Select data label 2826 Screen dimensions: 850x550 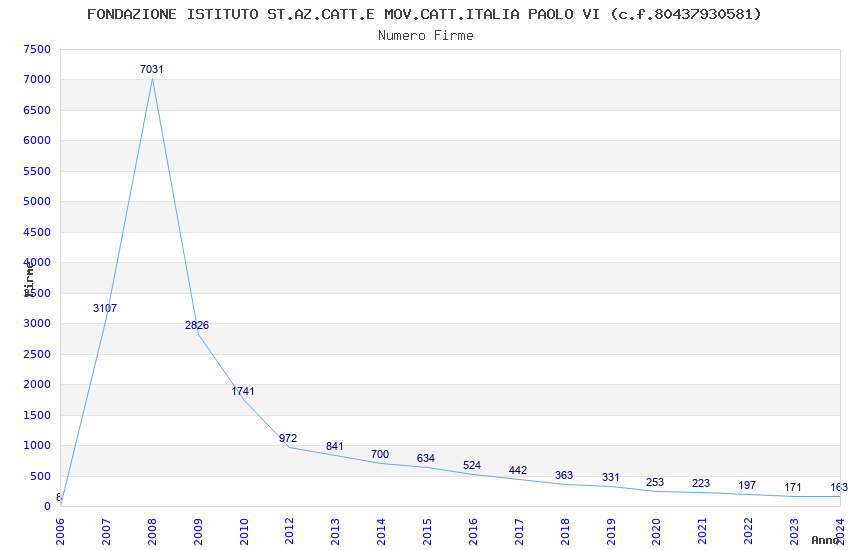197,325
